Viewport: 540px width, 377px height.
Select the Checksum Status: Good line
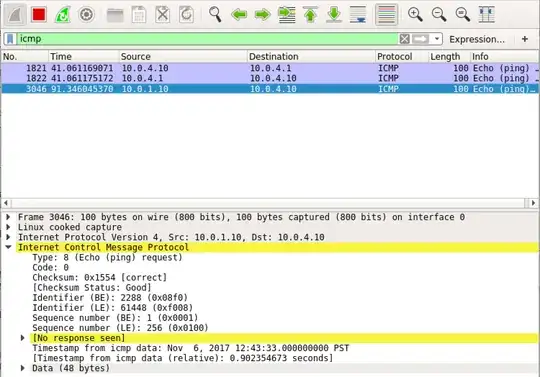[92, 287]
